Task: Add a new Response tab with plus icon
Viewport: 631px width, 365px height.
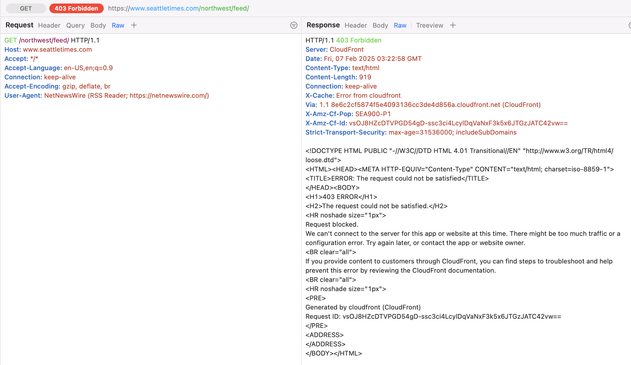Action: pyautogui.click(x=453, y=25)
